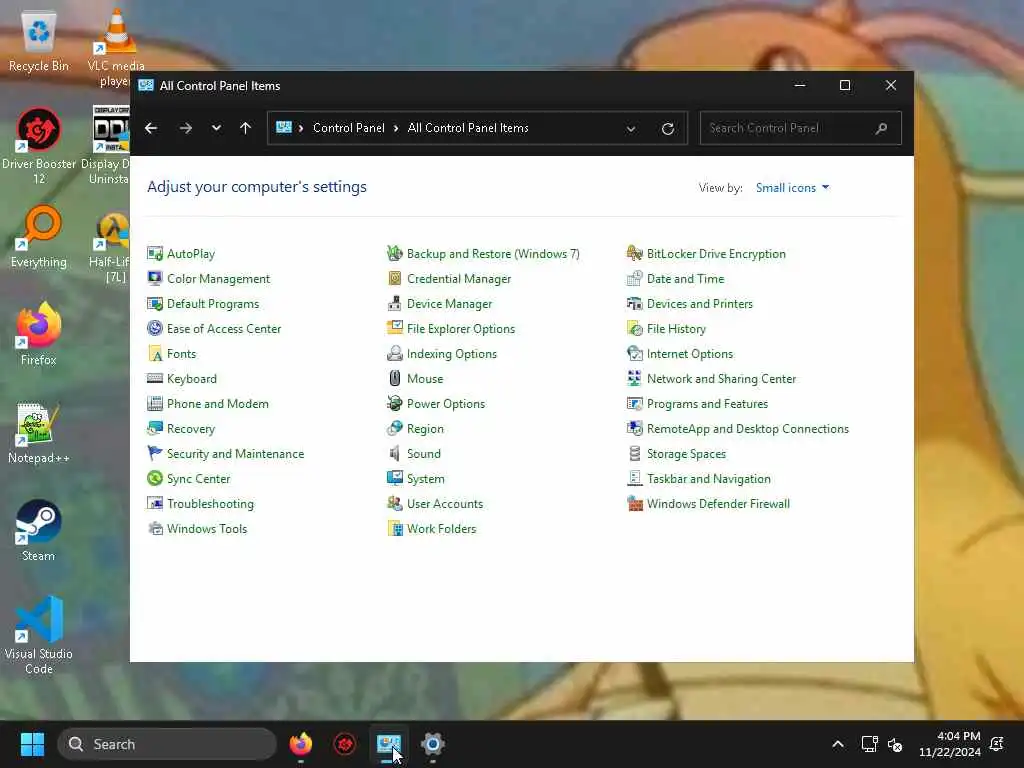Image resolution: width=1024 pixels, height=768 pixels.
Task: Click Firefox in the taskbar
Action: pyautogui.click(x=300, y=744)
